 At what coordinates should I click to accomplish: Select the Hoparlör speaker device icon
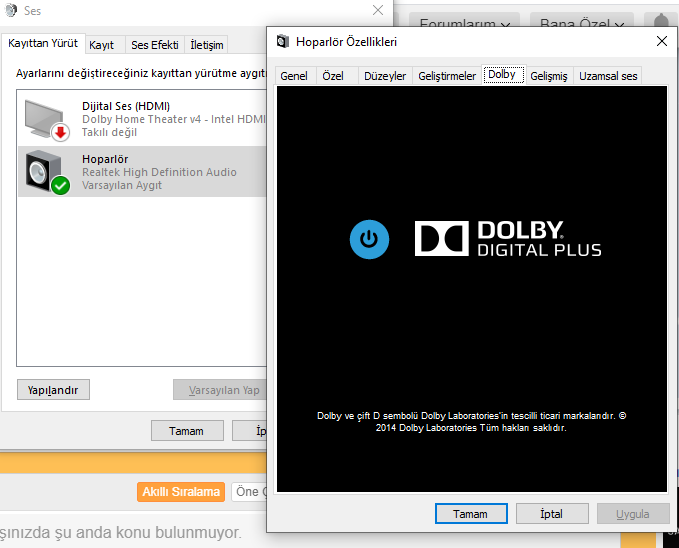tap(45, 172)
